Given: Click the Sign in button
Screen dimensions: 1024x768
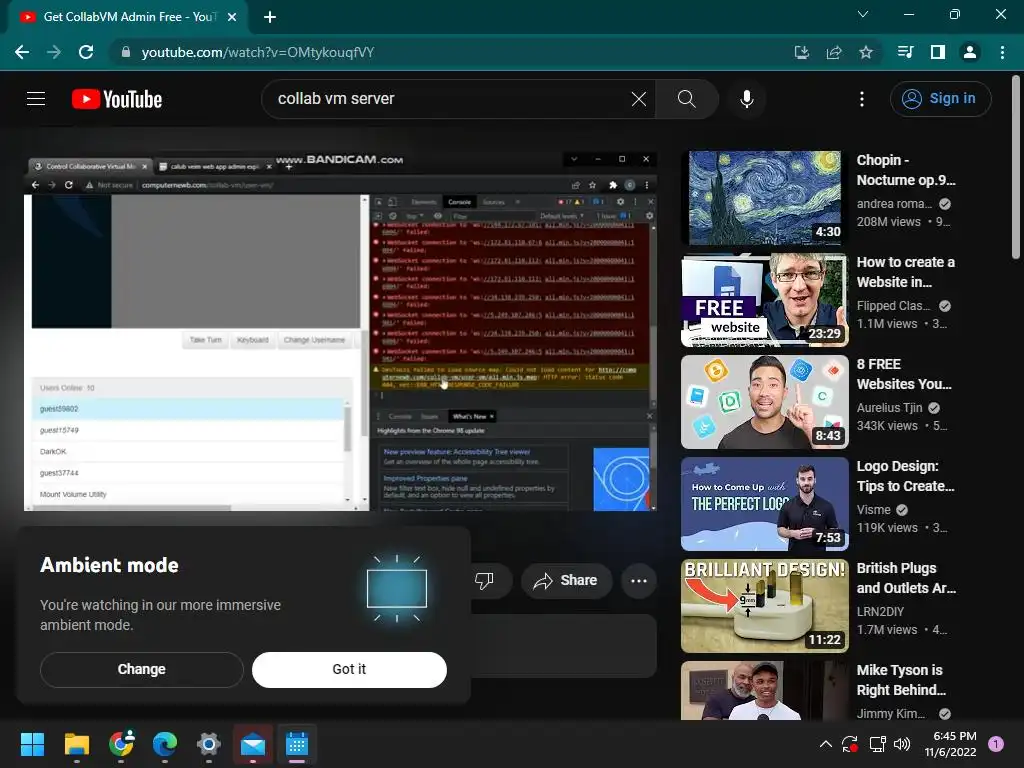Looking at the screenshot, I should [x=940, y=99].
